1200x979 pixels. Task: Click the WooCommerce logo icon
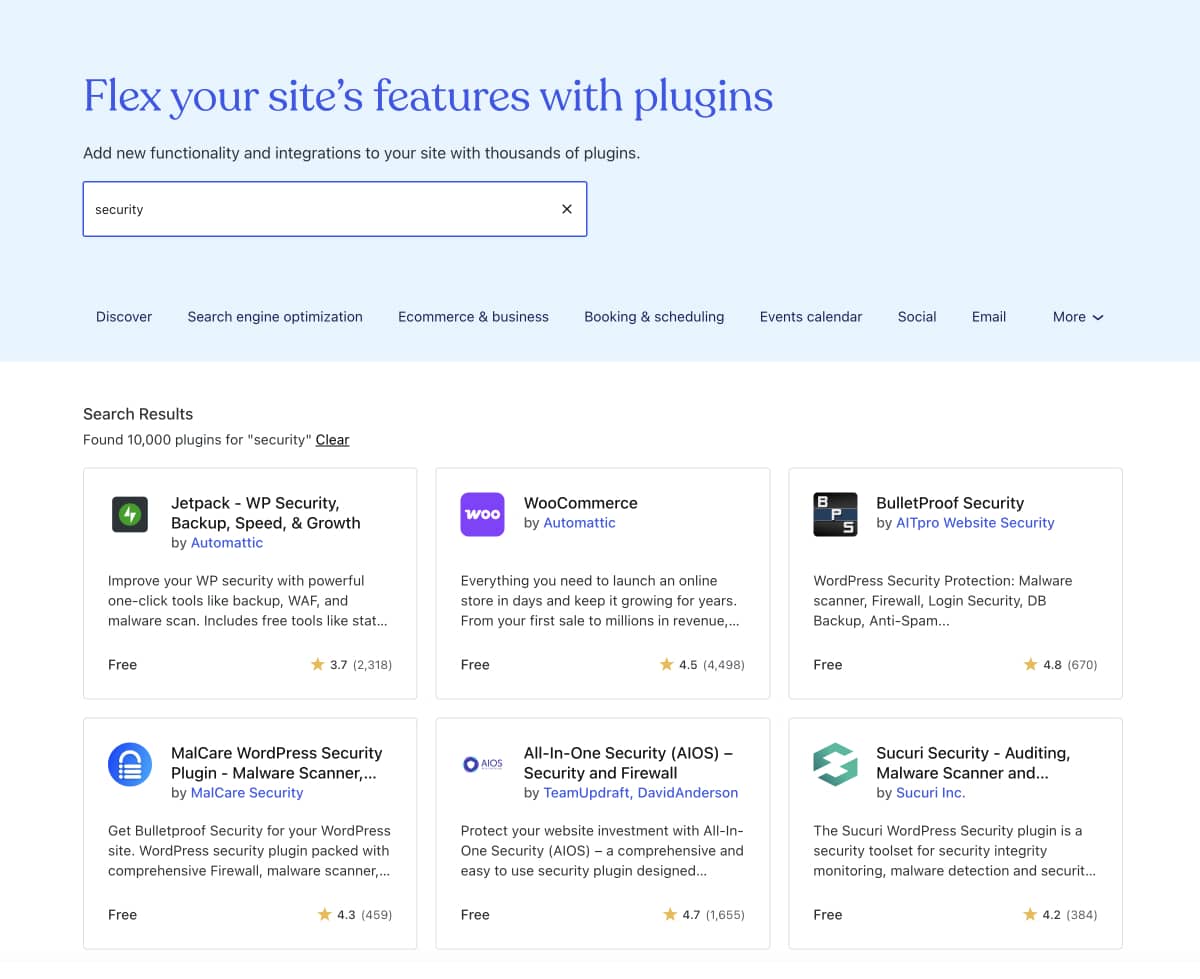(x=482, y=514)
